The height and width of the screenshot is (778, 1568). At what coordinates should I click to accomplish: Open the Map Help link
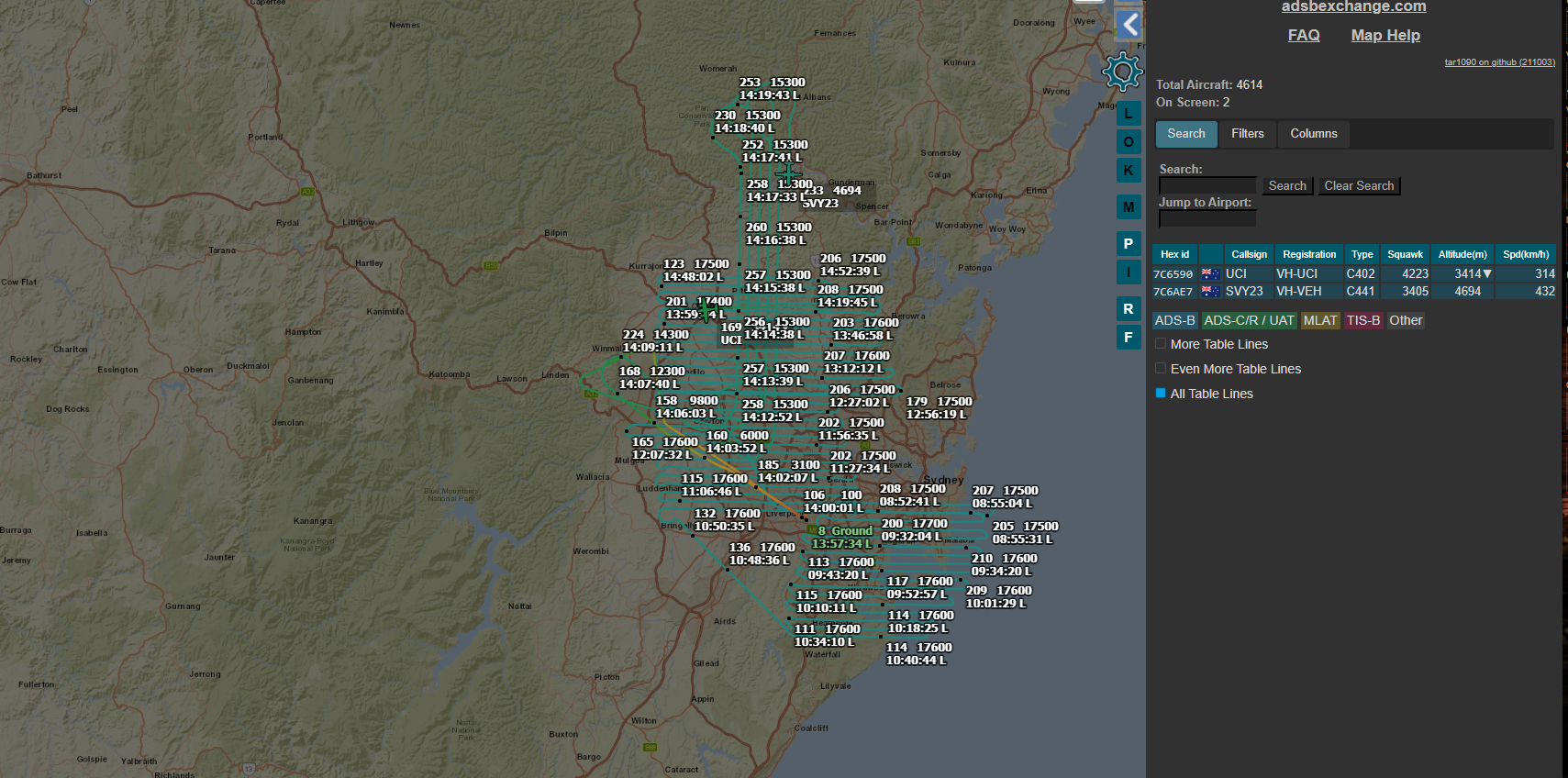[1385, 36]
